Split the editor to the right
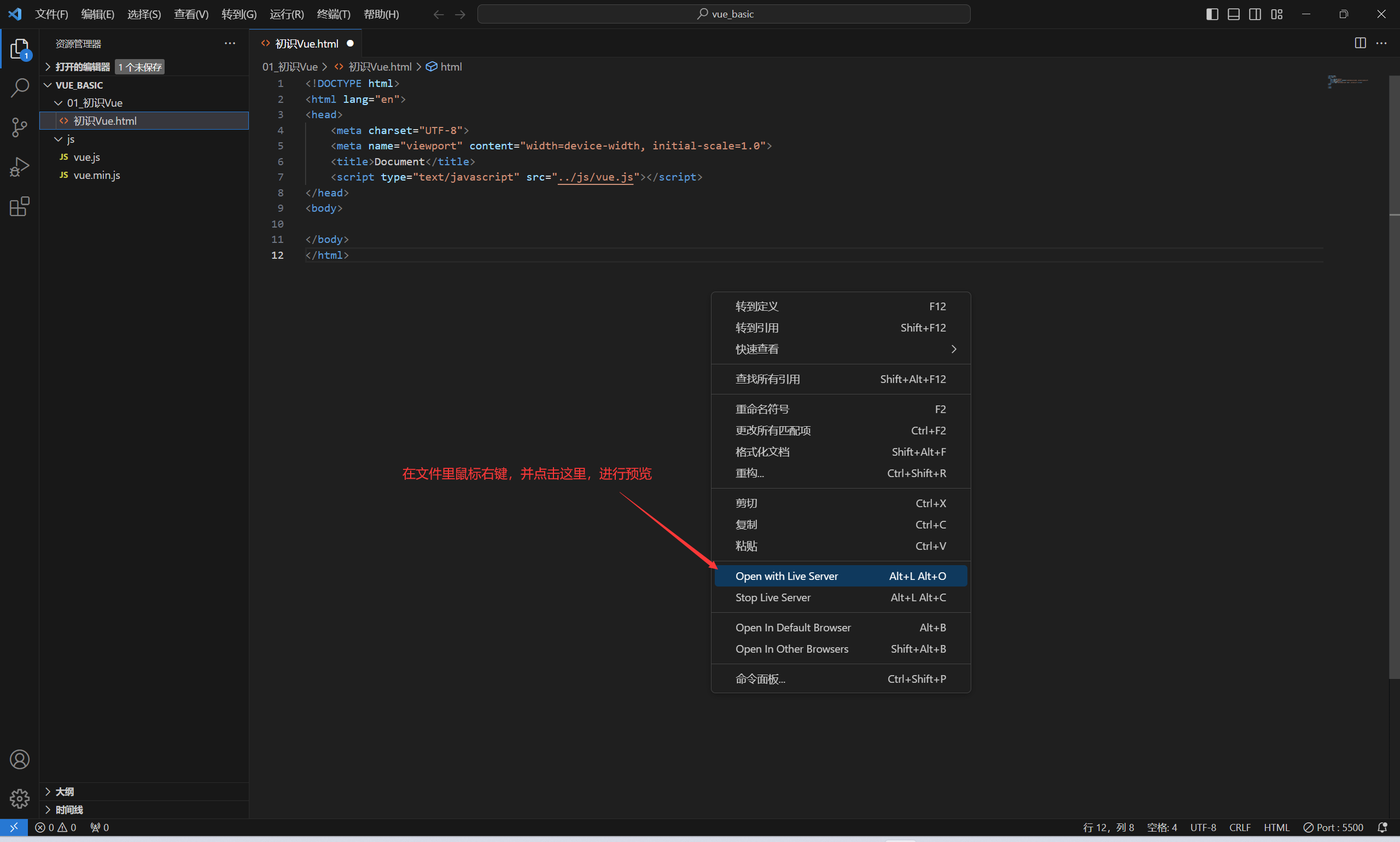 pyautogui.click(x=1360, y=43)
